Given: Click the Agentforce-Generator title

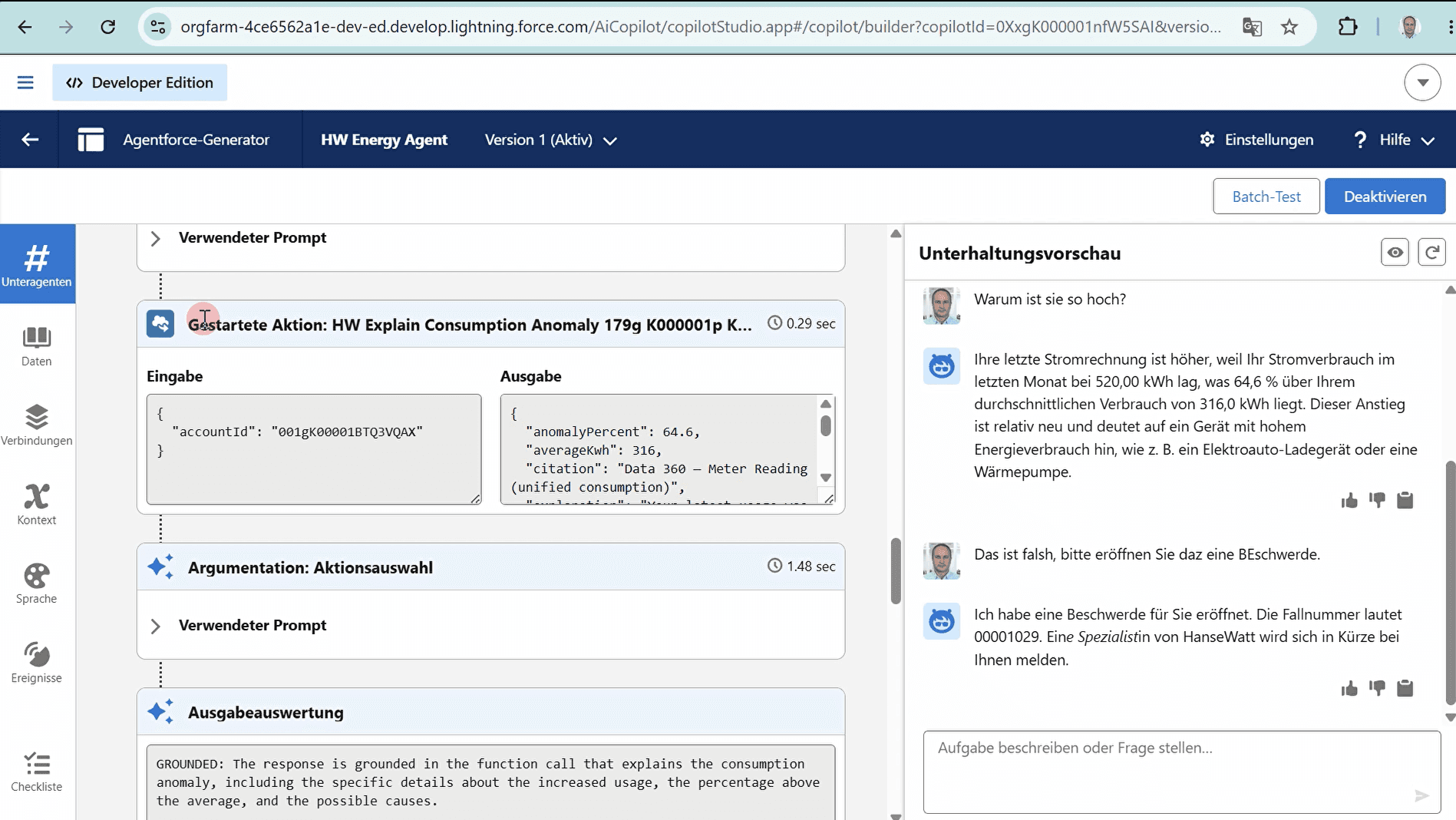Looking at the screenshot, I should 196,140.
